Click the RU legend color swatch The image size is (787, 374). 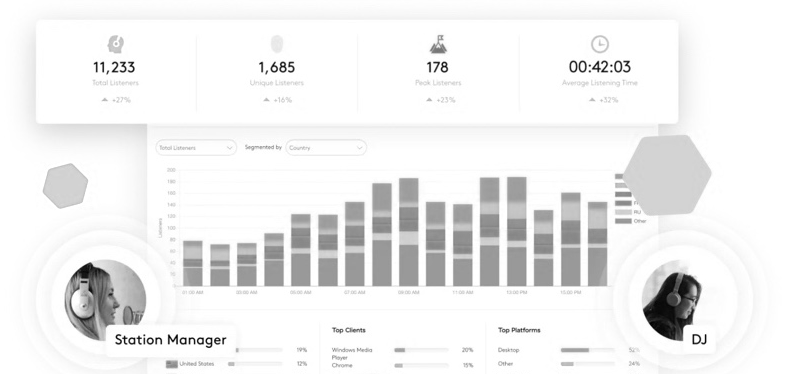623,212
